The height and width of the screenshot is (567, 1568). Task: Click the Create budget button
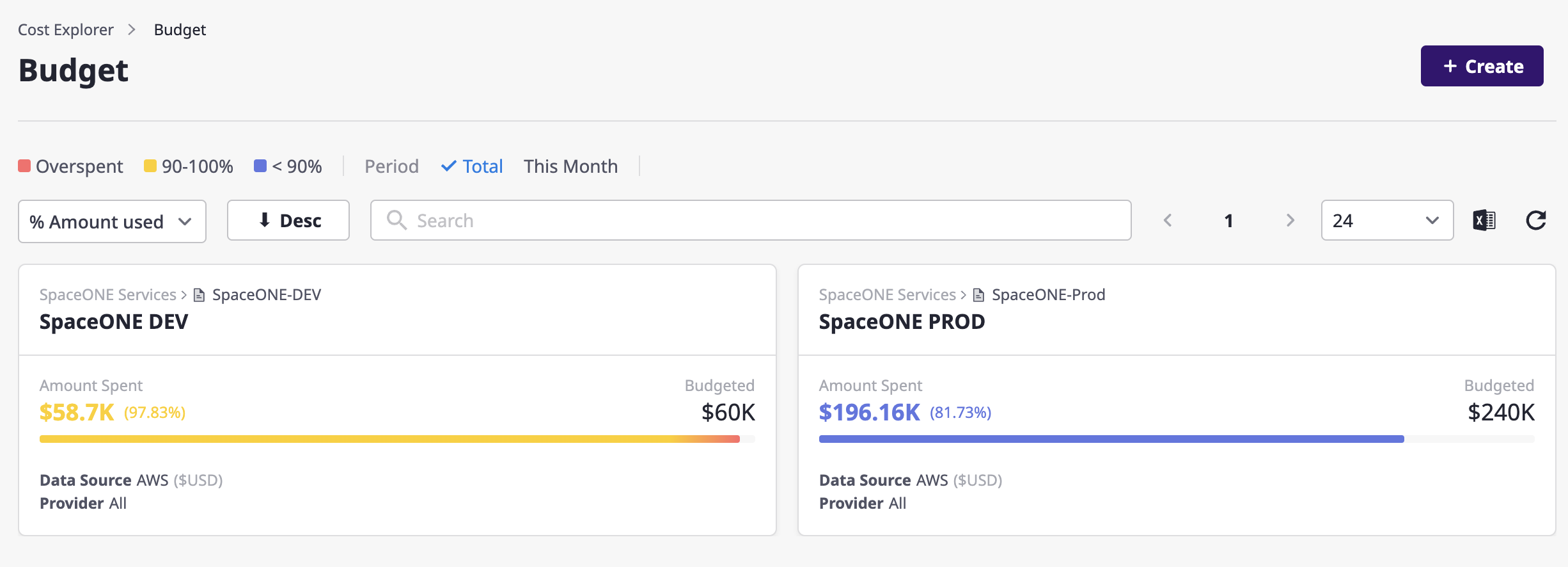1482,66
